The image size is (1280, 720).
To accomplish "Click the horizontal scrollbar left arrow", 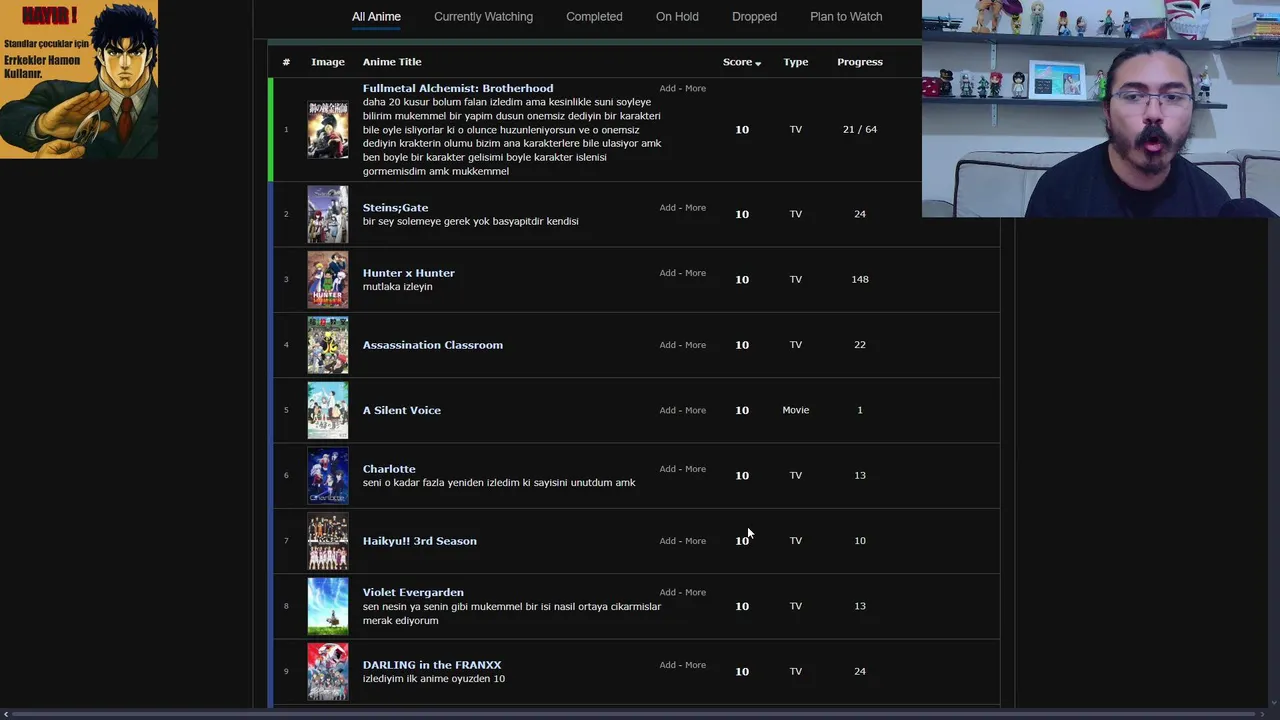I will (6, 714).
